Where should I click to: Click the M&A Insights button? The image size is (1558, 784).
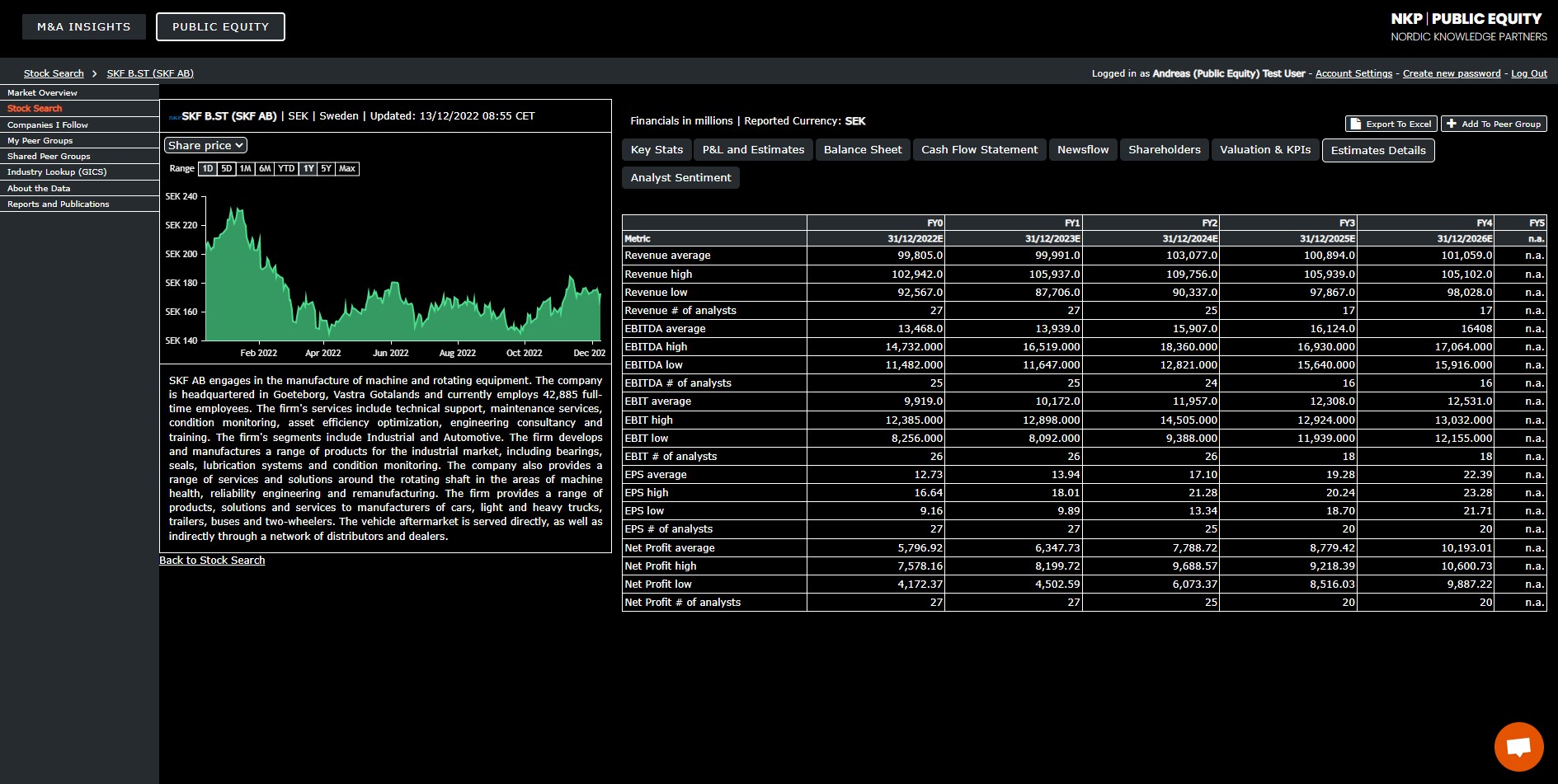click(83, 27)
